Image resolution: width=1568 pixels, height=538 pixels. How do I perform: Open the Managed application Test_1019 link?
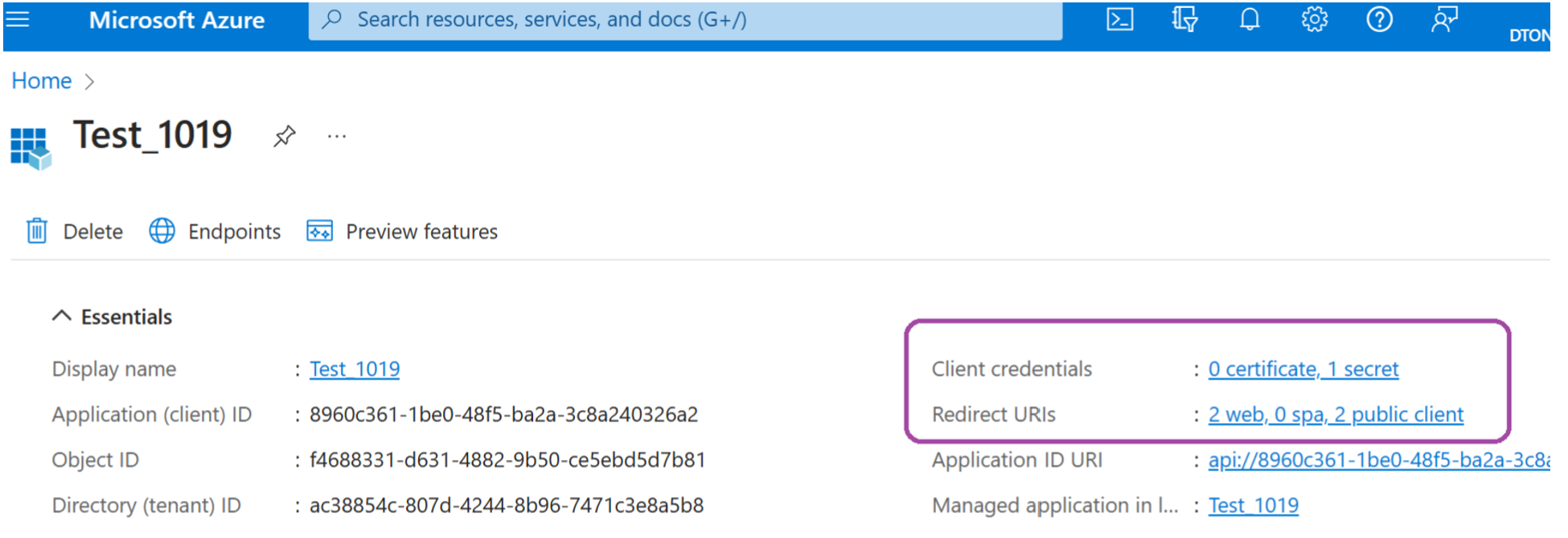1254,505
